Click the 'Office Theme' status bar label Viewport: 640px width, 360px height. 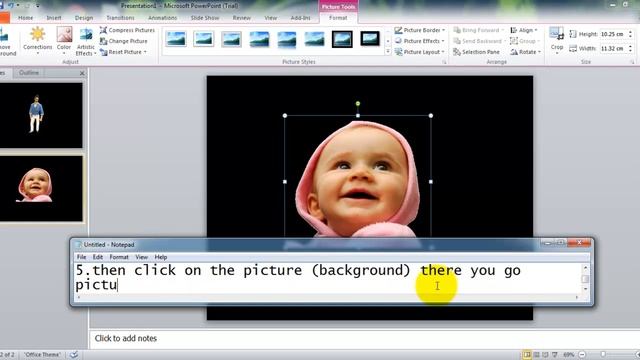(42, 355)
